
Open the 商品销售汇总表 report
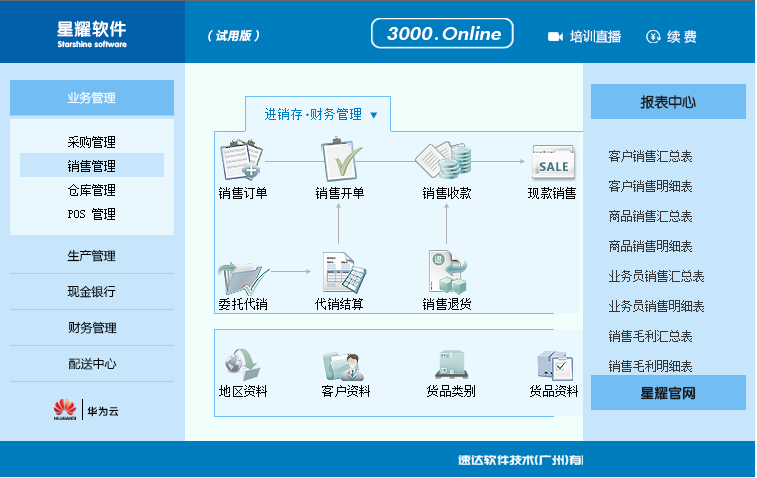(650, 216)
